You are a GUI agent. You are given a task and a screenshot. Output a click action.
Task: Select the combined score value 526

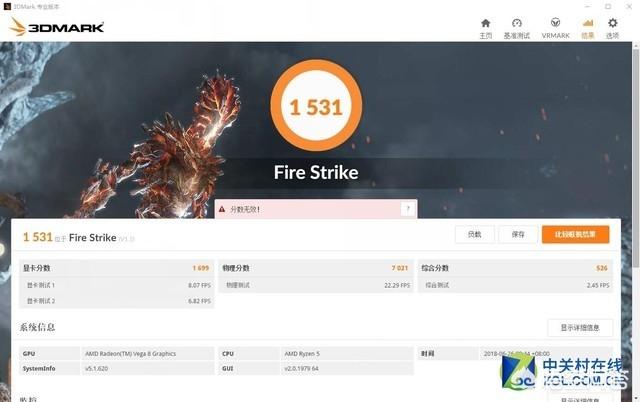602,268
